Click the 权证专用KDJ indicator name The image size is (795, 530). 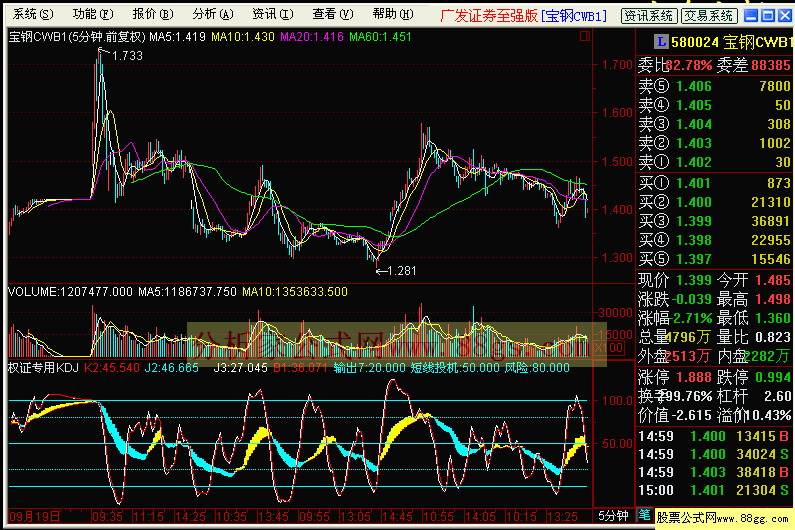[43, 368]
